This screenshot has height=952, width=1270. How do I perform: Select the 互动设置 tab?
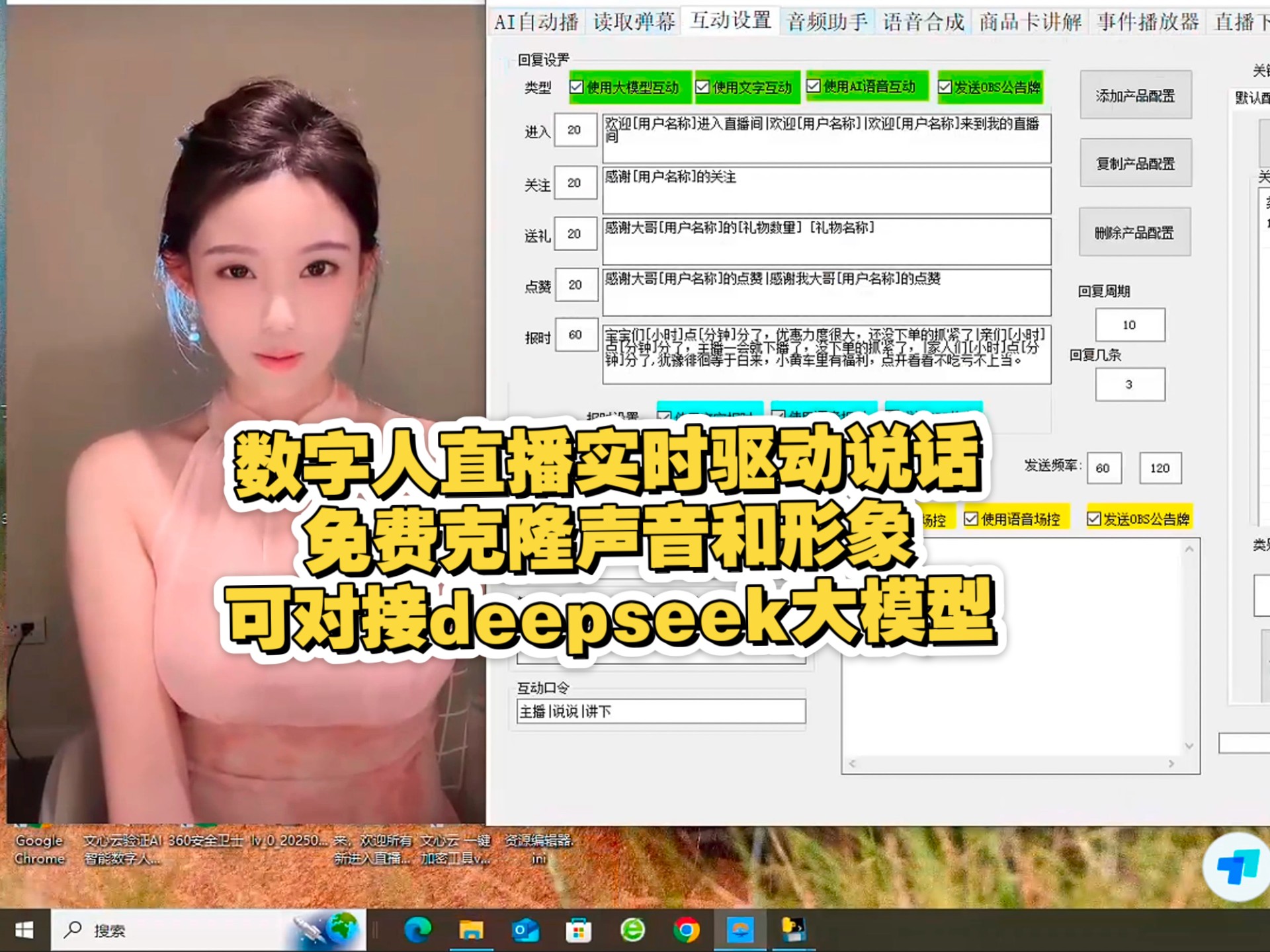pos(731,20)
